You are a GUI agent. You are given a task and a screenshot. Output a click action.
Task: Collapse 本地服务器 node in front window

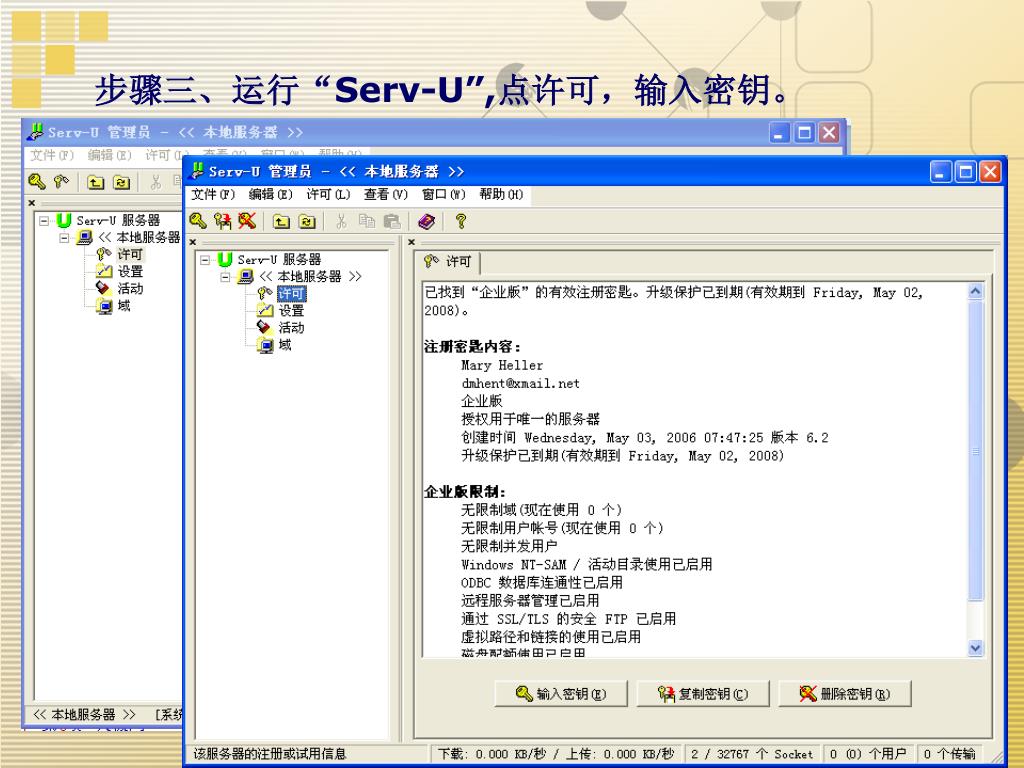225,277
